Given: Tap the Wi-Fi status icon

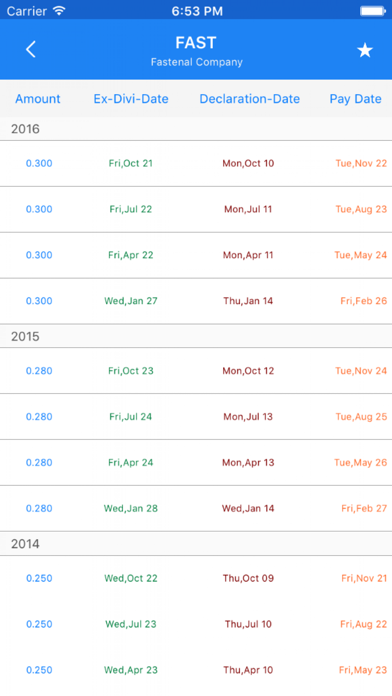Looking at the screenshot, I should (59, 11).
